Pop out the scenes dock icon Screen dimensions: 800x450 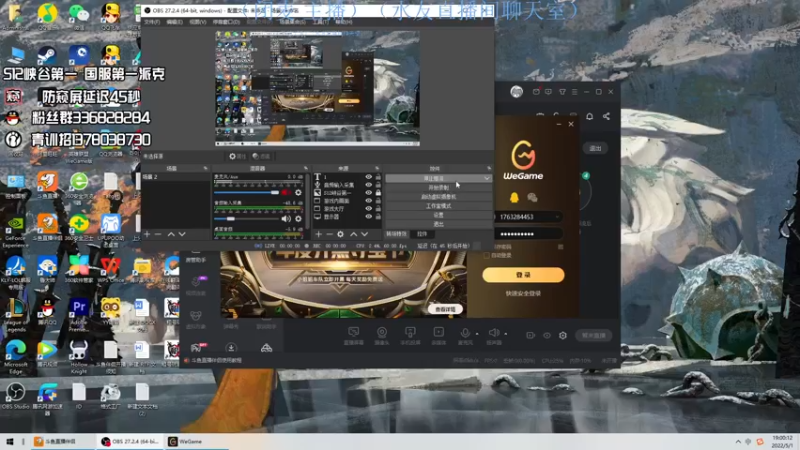(x=206, y=168)
